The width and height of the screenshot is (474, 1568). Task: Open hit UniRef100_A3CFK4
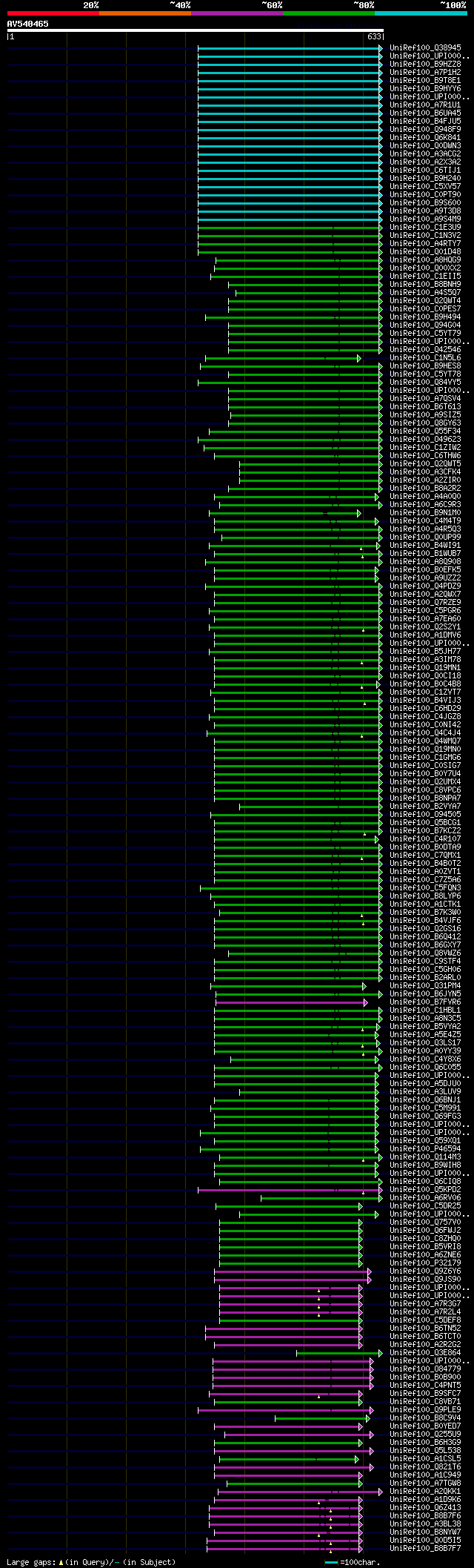[425, 472]
